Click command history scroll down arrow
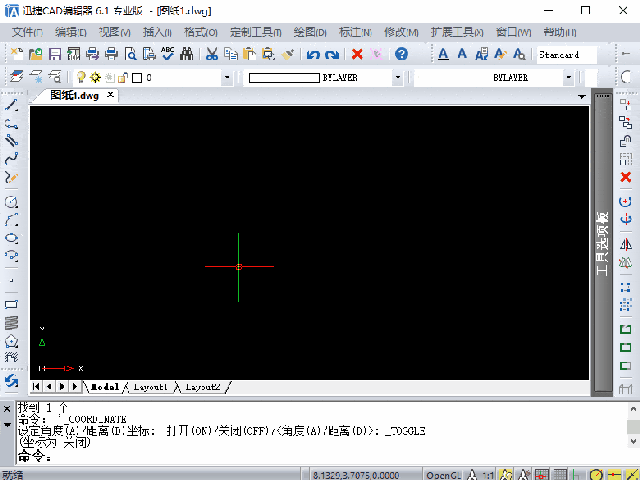 [633, 441]
